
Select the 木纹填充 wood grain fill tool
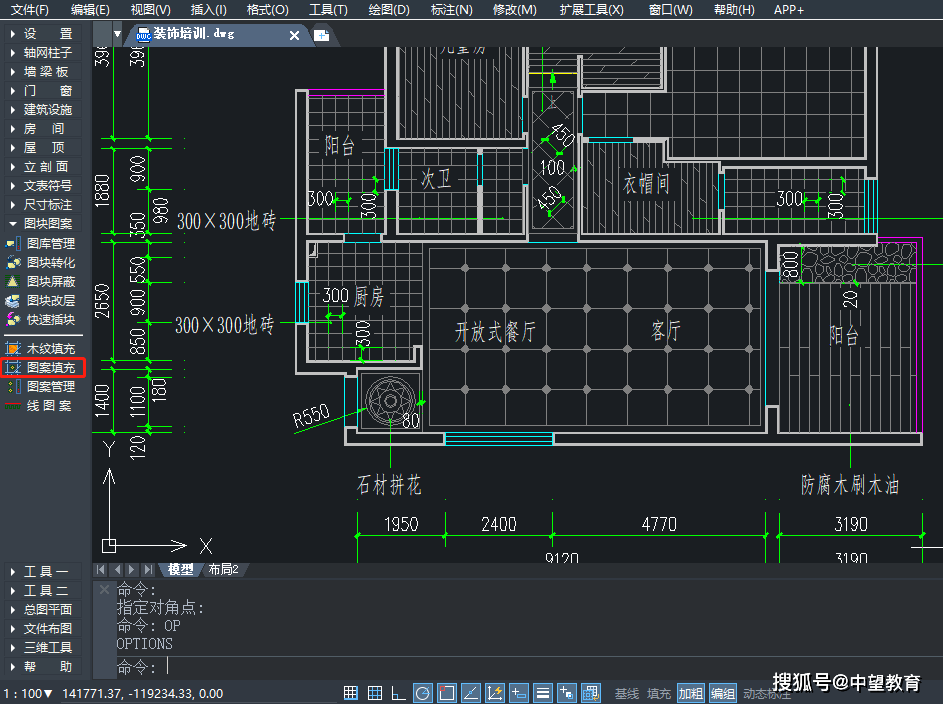coord(50,349)
